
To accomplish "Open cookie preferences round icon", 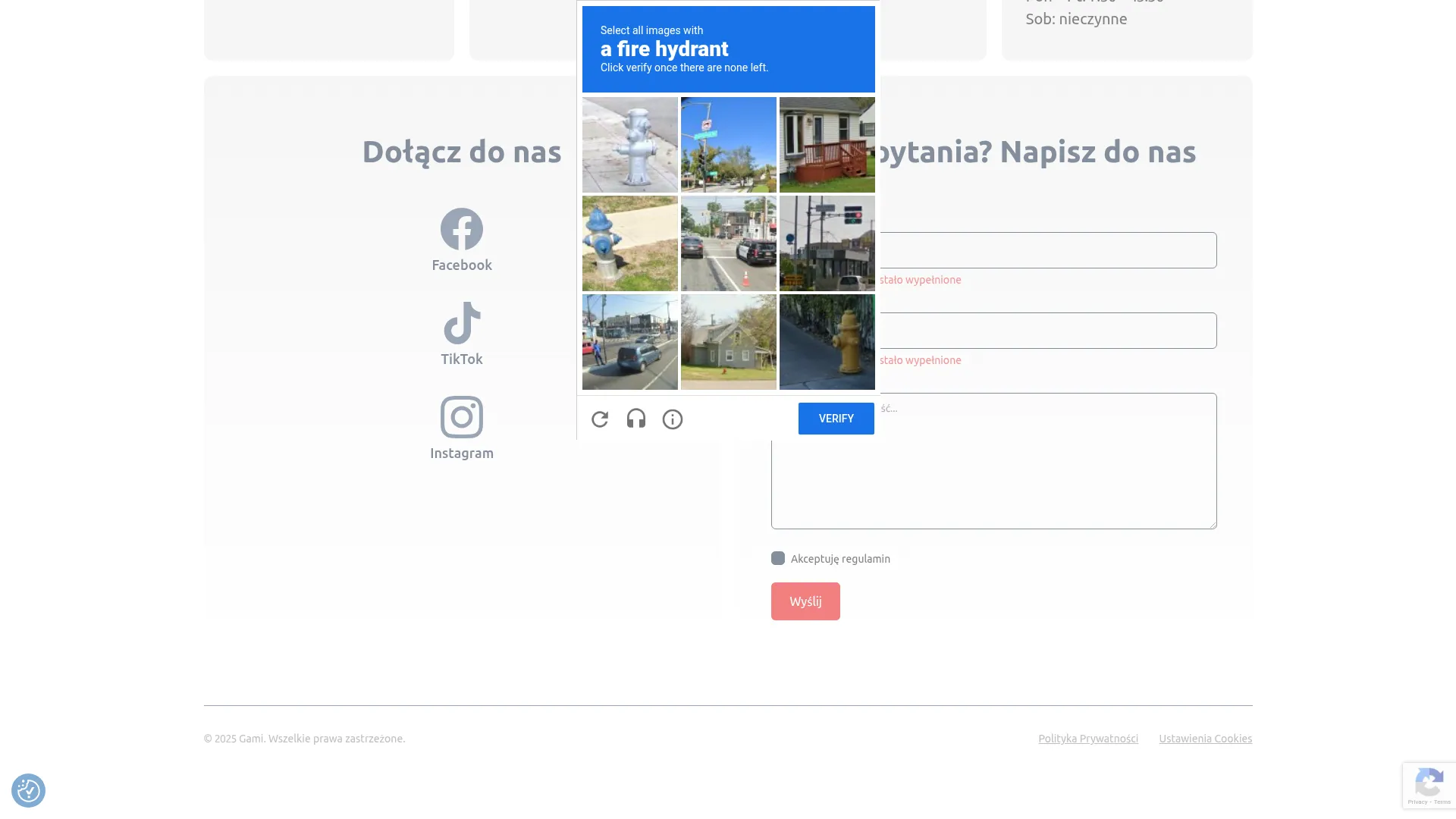I will (x=28, y=790).
